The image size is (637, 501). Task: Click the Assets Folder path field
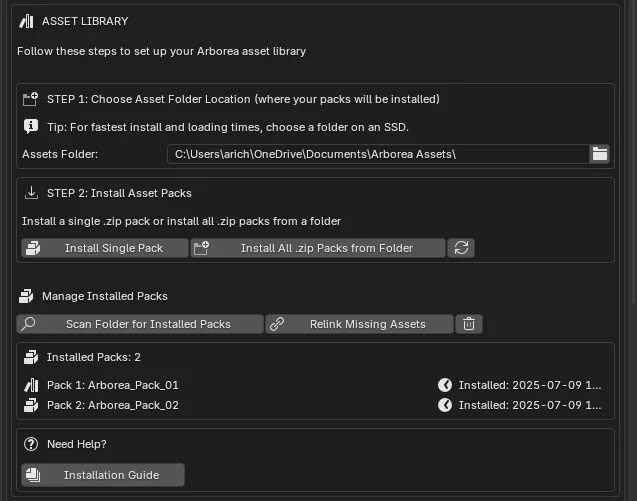(378, 154)
